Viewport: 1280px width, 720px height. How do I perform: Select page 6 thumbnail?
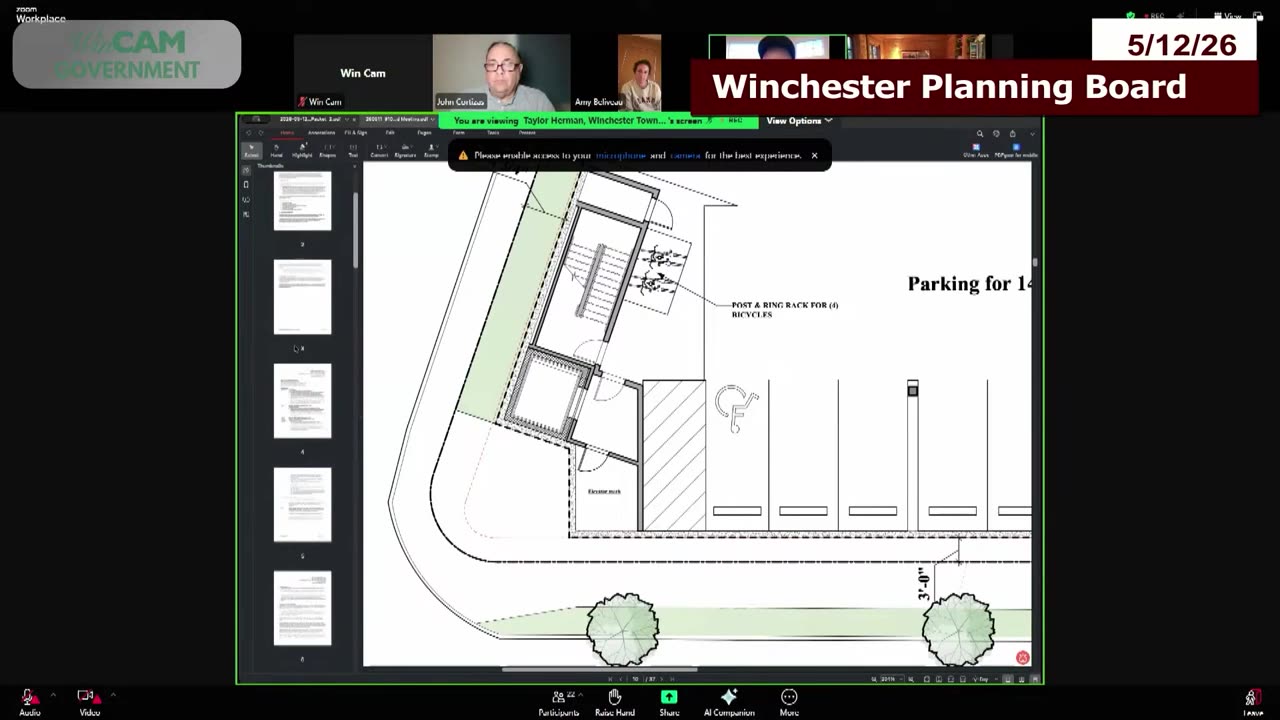click(x=302, y=609)
